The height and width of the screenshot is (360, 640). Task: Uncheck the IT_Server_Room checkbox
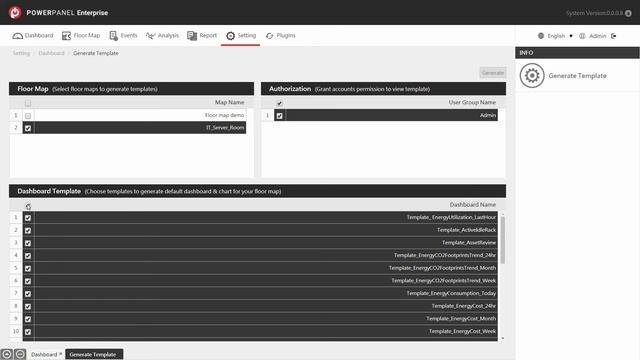pyautogui.click(x=28, y=128)
